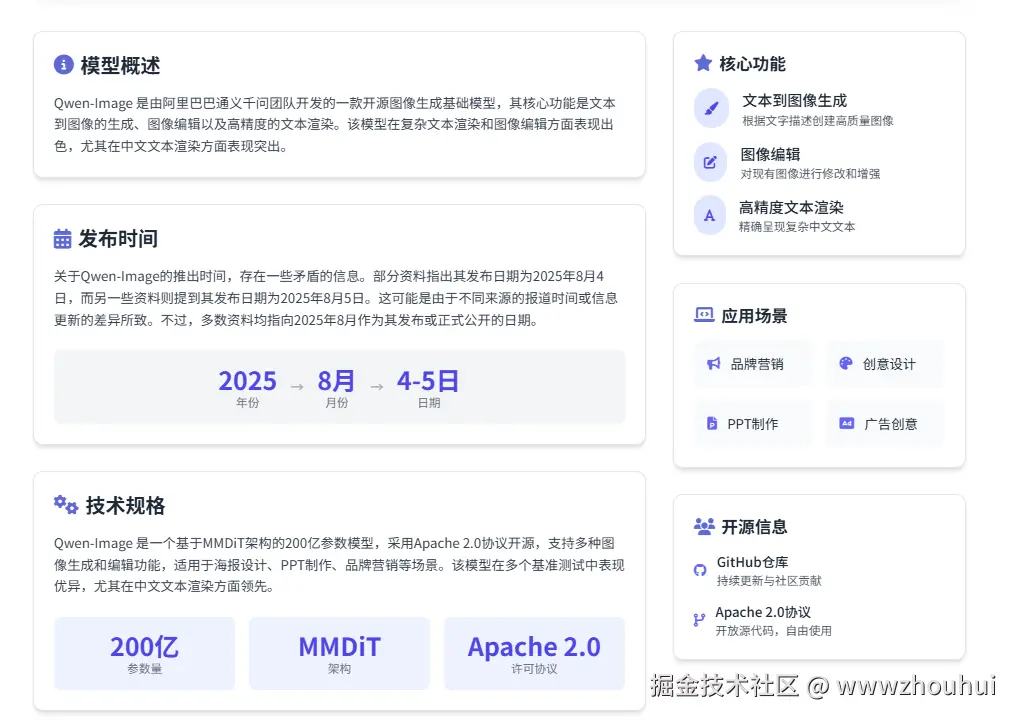Viewport: 1017px width, 720px height.
Task: Click the people icon beside 开源信息
Action: tap(704, 526)
